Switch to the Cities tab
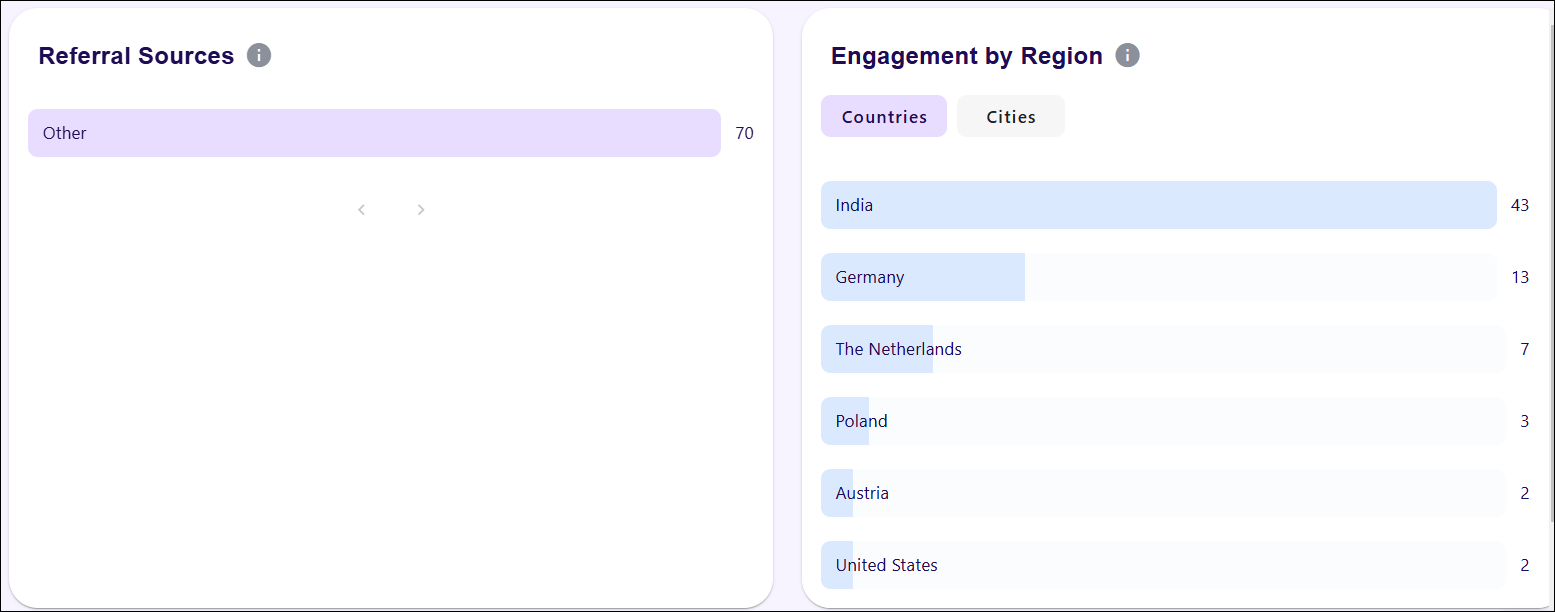1555x612 pixels. [x=1011, y=117]
